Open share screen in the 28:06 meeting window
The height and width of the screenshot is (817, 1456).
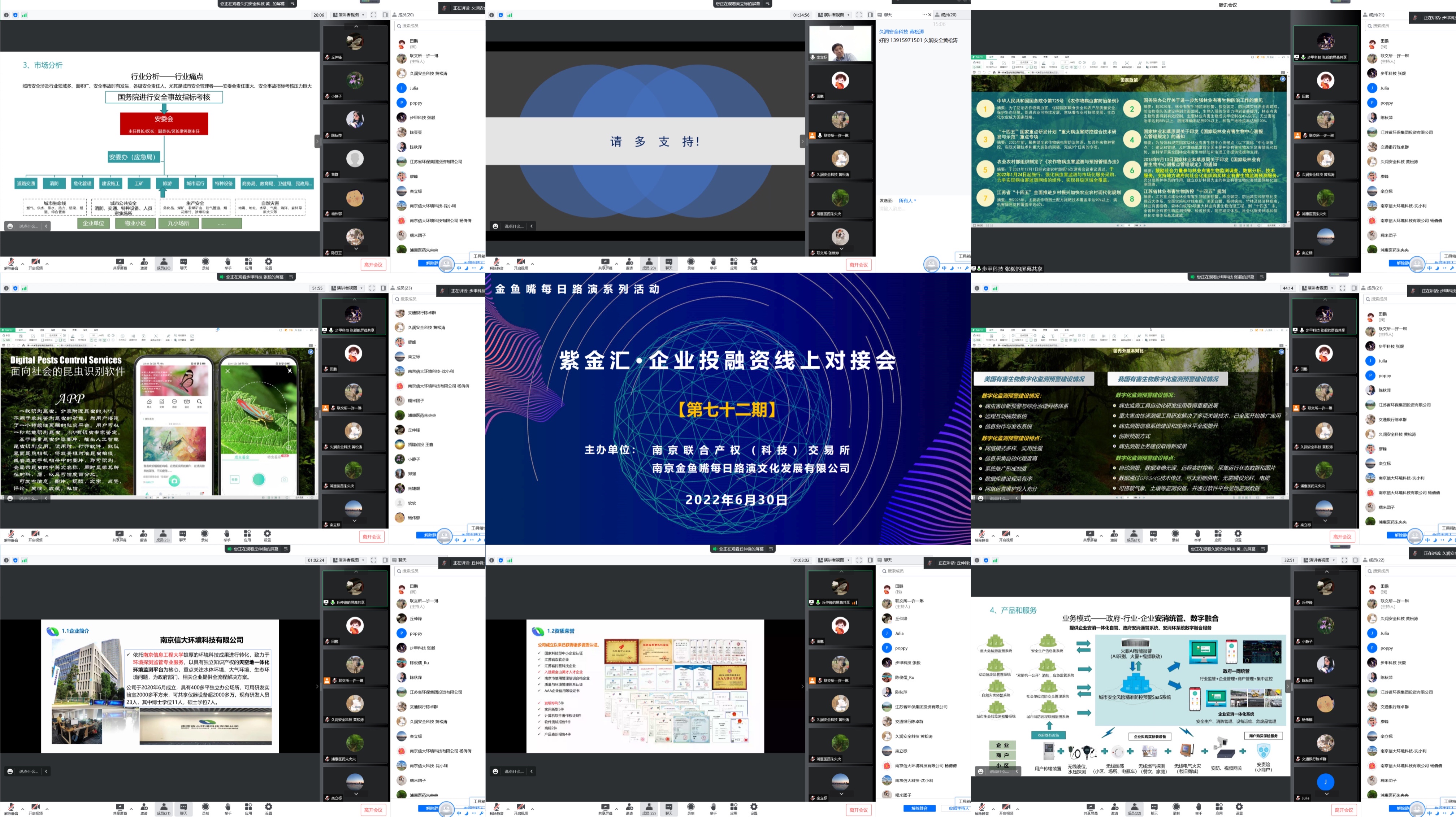coord(120,264)
